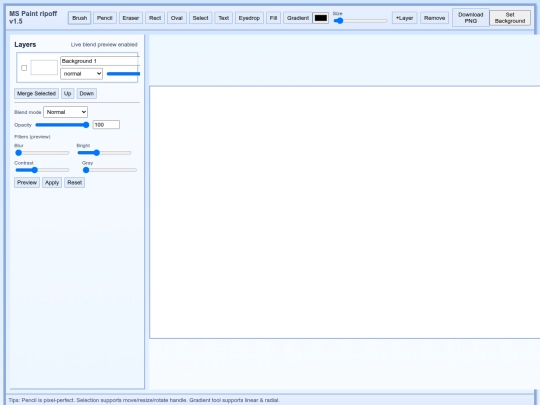Select the Pencil tool
Image resolution: width=540 pixels, height=405 pixels.
tap(105, 18)
